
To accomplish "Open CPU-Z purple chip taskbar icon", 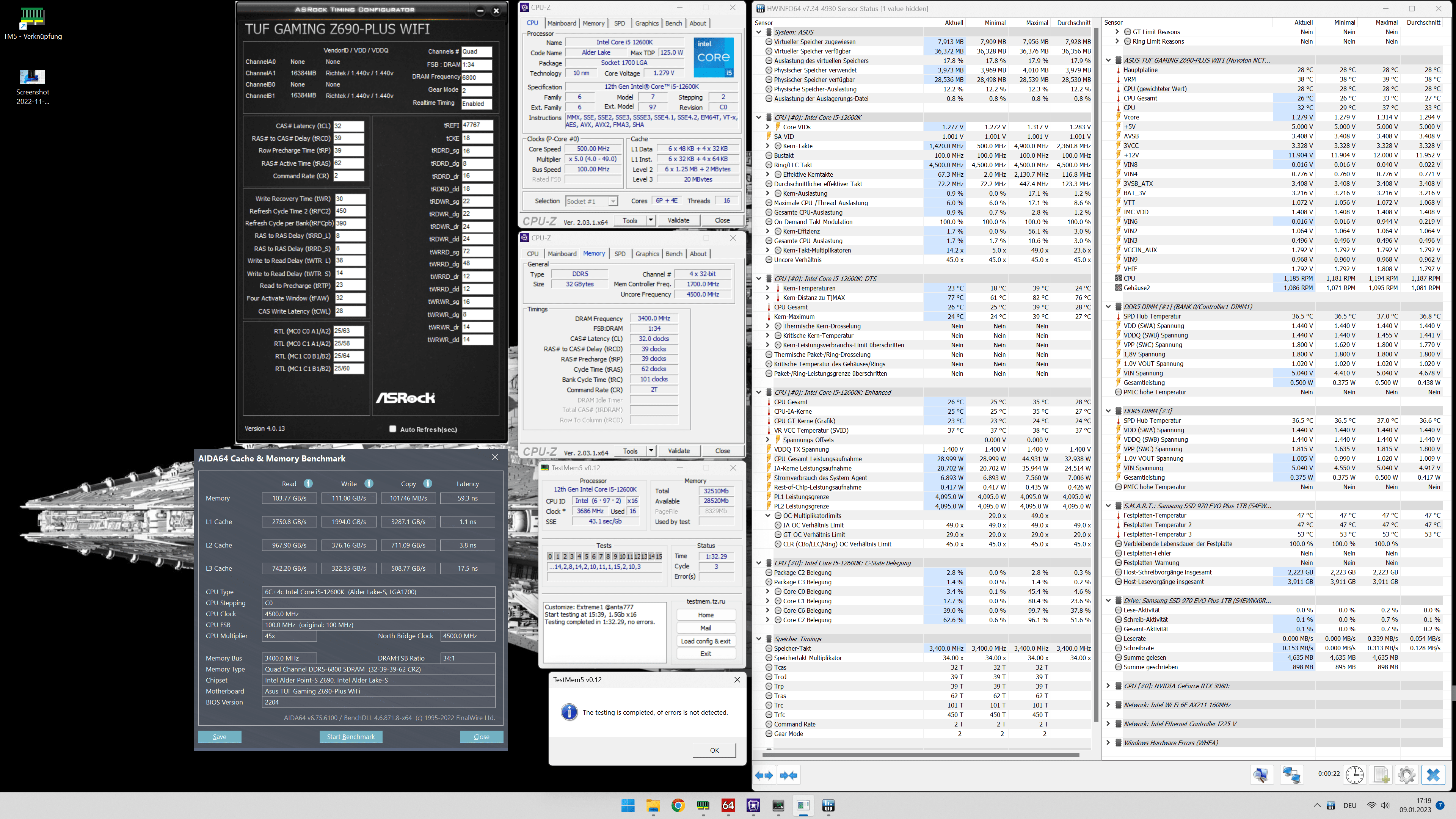I will [753, 805].
